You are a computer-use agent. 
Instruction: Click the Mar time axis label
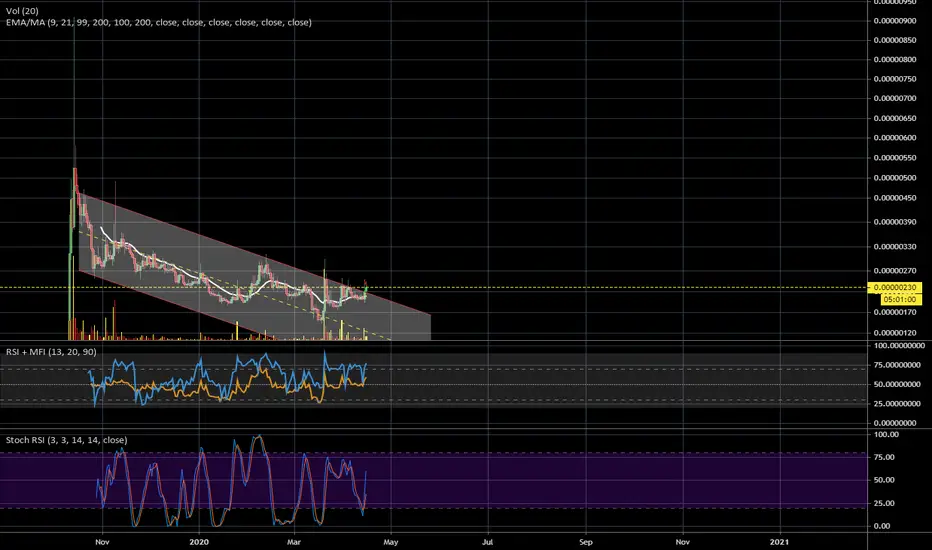click(x=294, y=542)
